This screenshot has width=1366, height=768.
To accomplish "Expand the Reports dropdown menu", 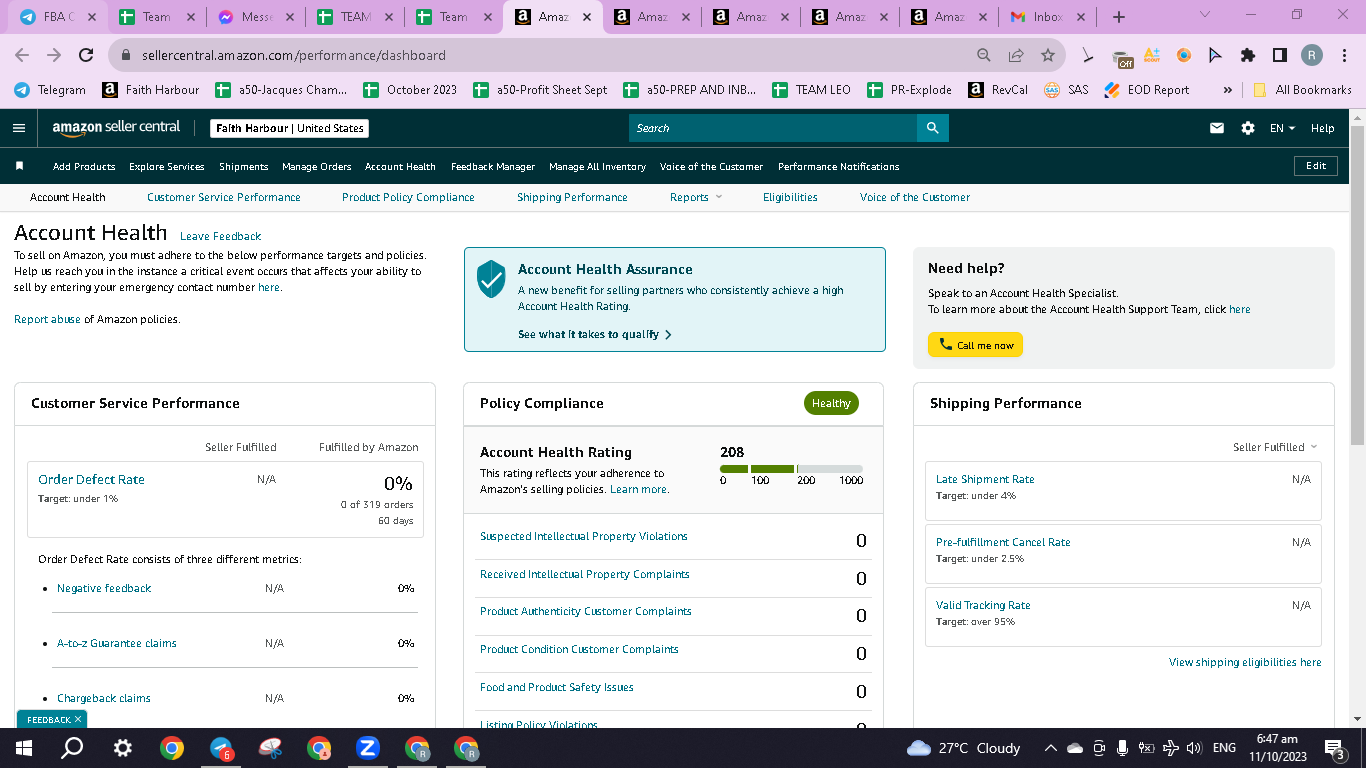I will (x=696, y=197).
